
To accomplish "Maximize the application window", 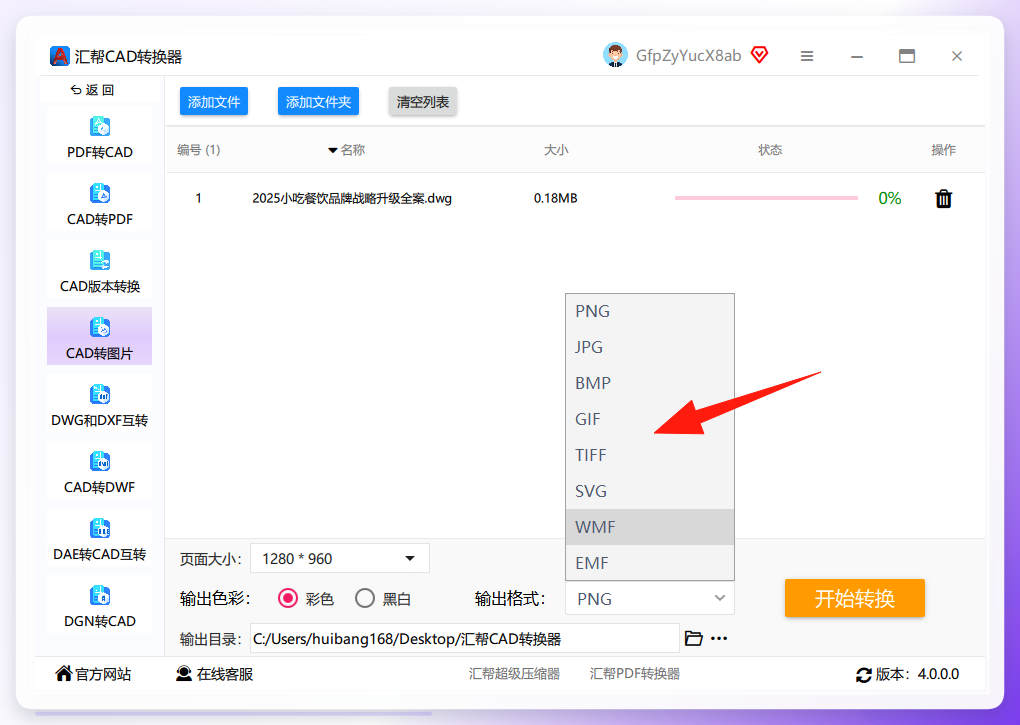I will [907, 56].
